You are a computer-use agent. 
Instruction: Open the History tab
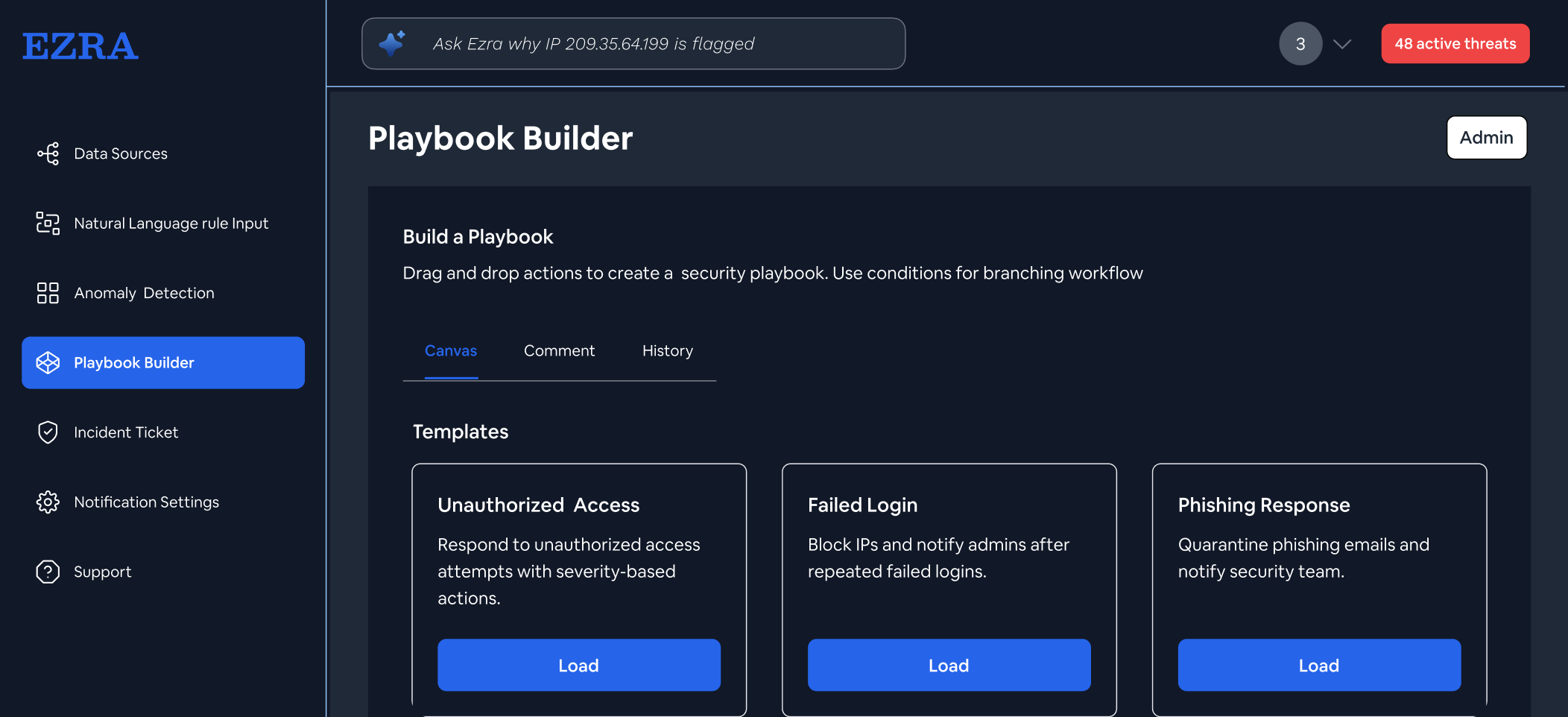click(667, 350)
